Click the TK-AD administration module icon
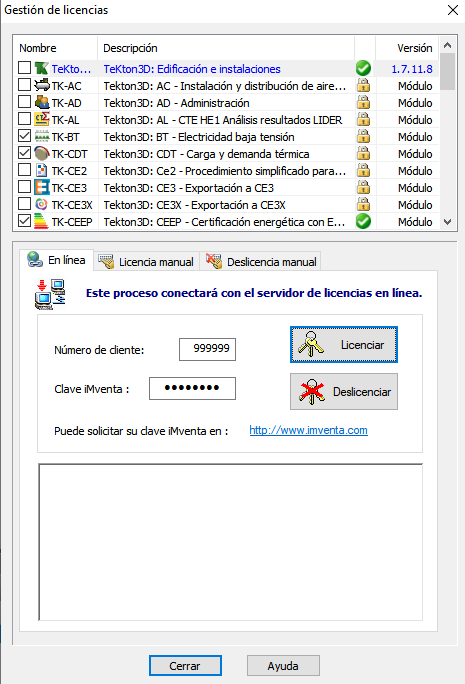 click(42, 102)
